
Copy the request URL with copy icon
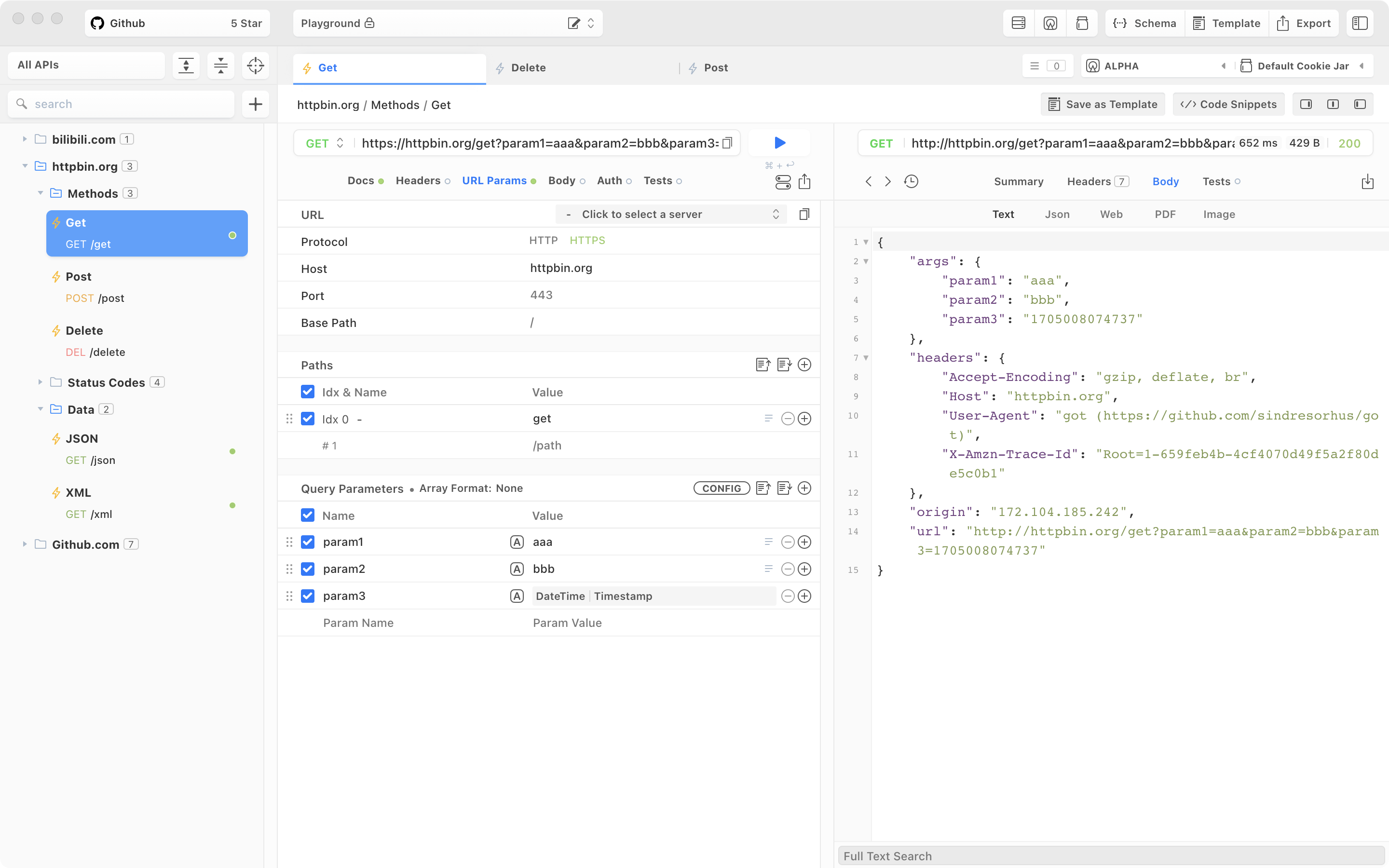coord(727,143)
